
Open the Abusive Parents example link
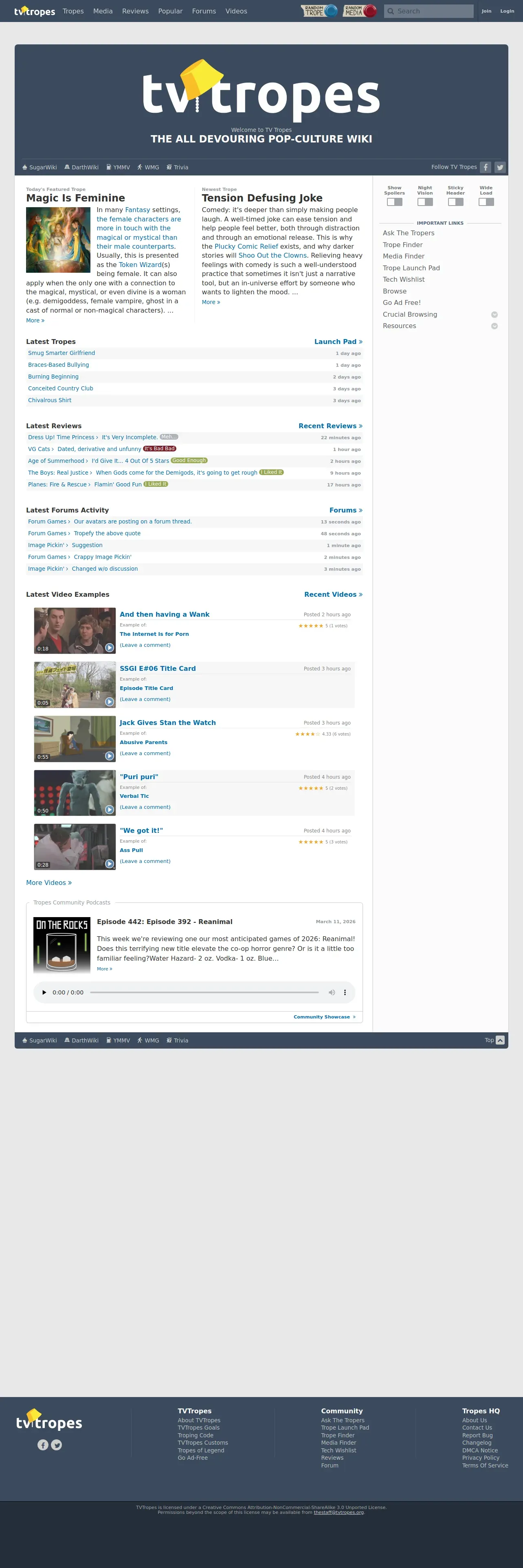click(x=143, y=742)
